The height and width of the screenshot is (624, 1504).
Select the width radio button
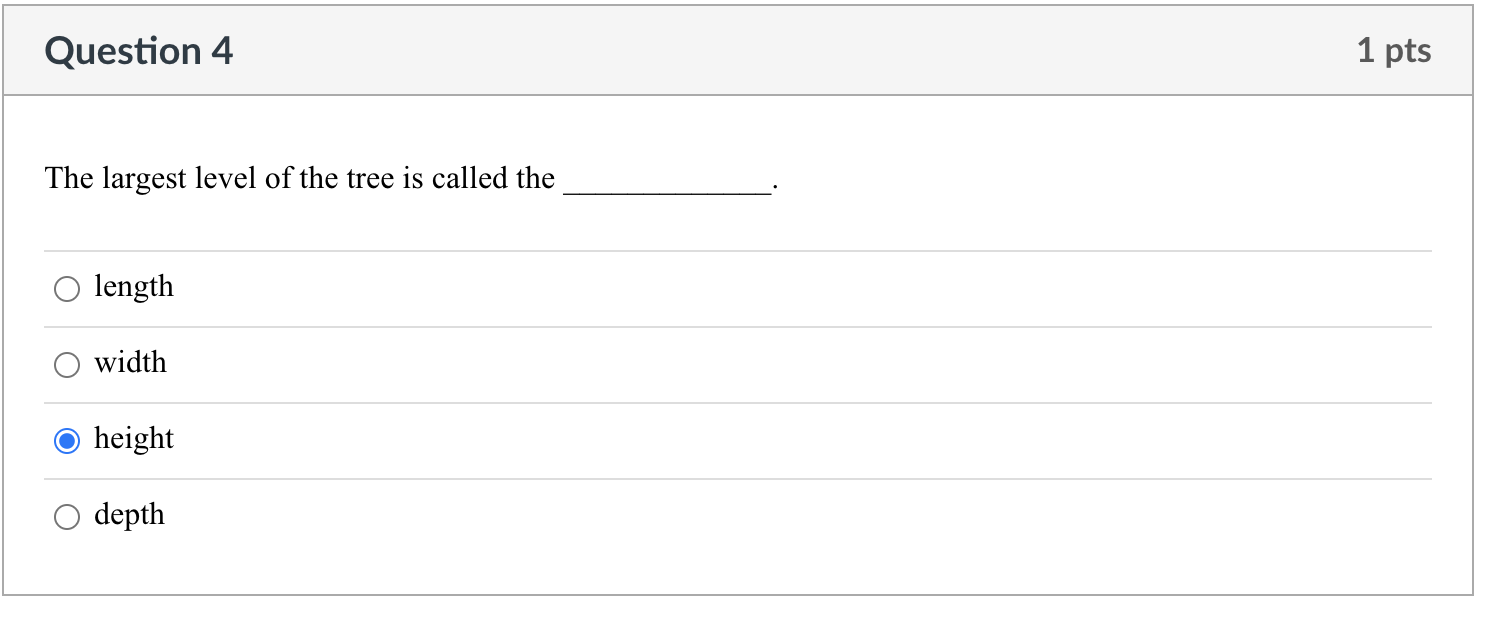pos(66,364)
